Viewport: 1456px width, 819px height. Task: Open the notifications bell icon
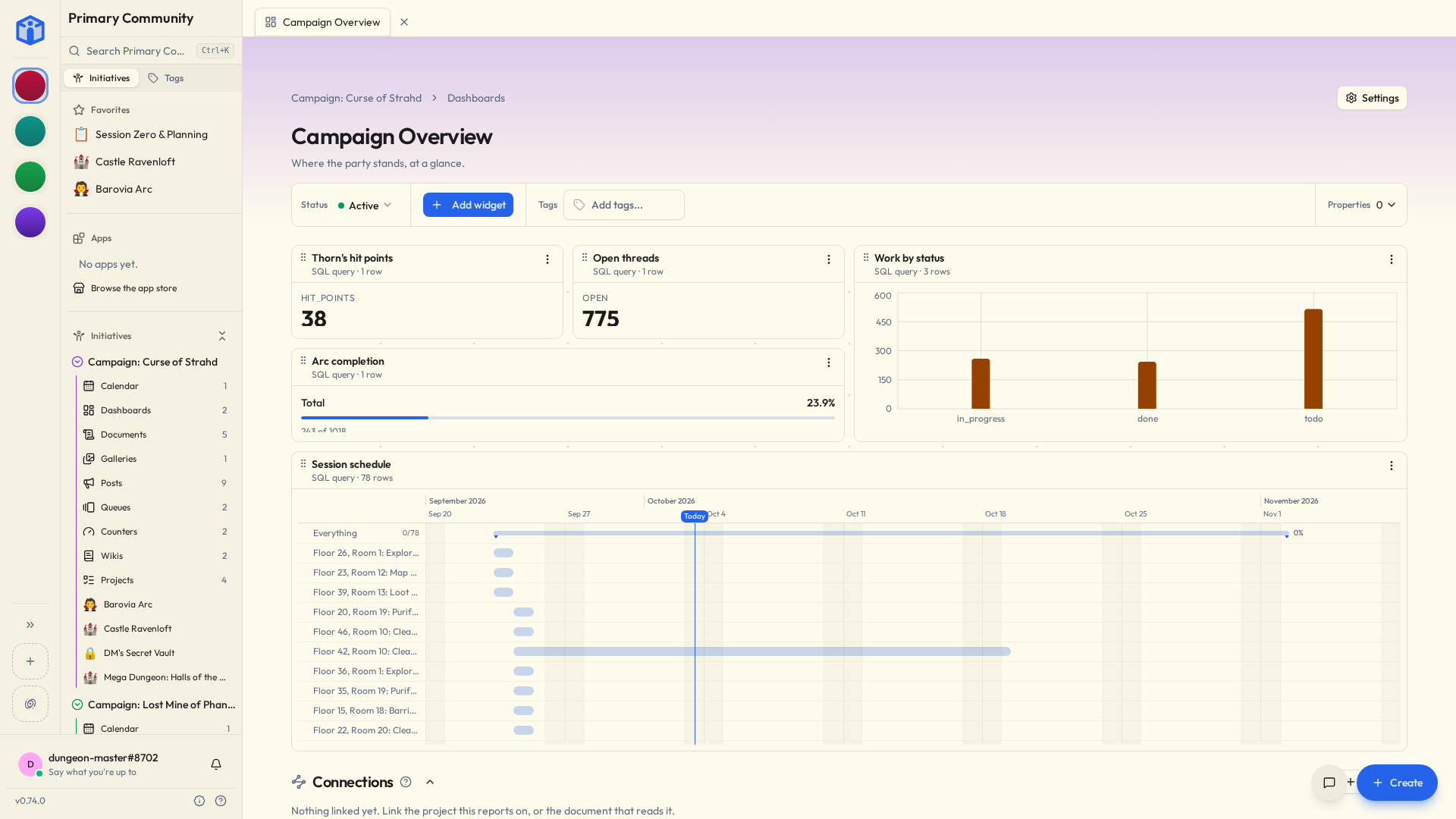click(216, 764)
